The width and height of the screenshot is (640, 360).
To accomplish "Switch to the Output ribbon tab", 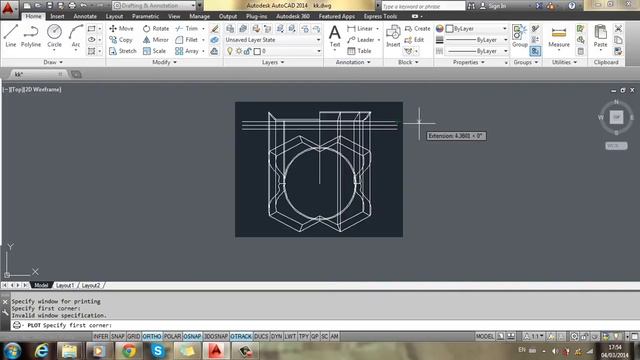I will click(x=228, y=16).
